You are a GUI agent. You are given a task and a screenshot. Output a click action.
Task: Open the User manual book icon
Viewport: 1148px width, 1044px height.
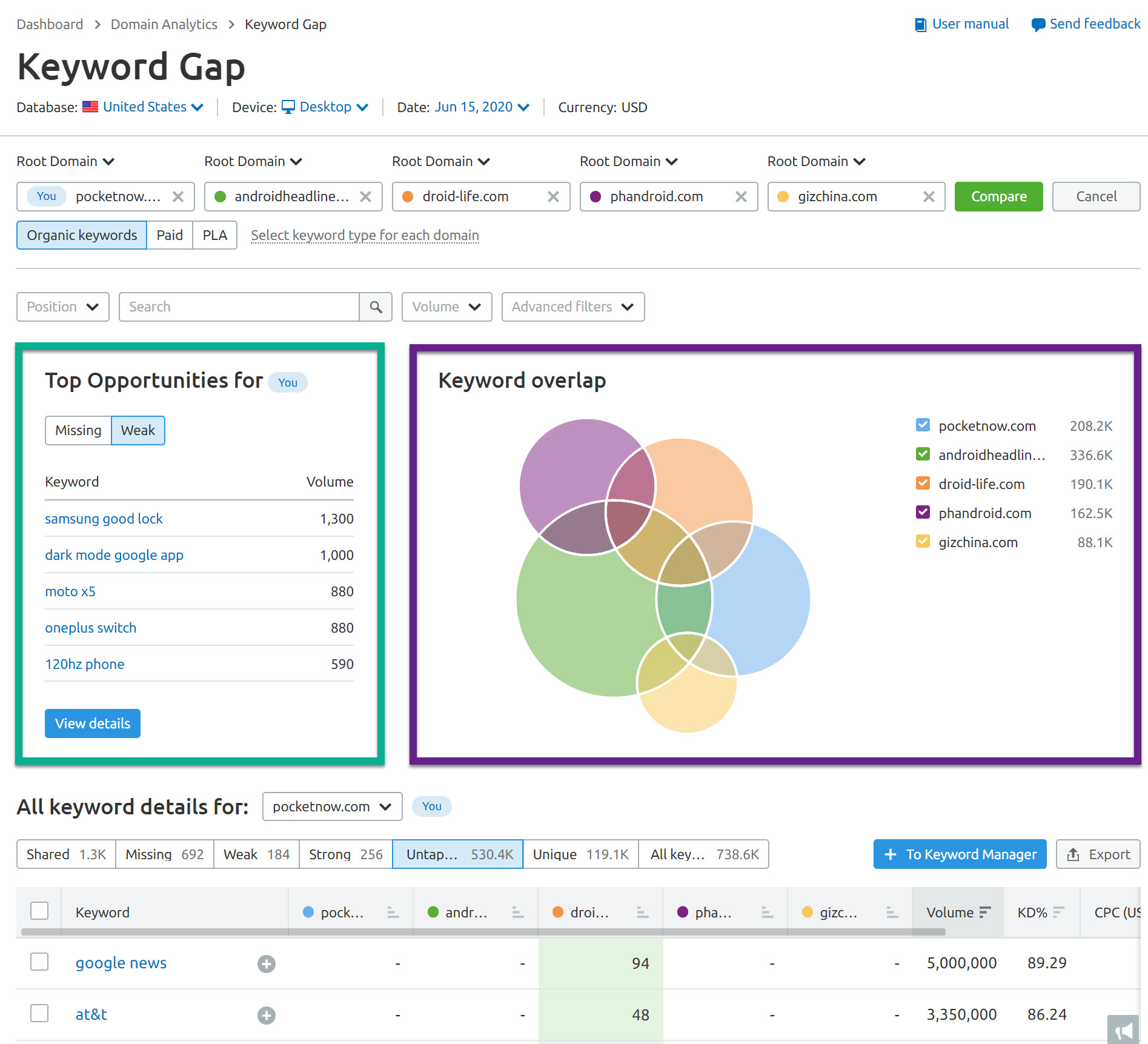coord(920,25)
